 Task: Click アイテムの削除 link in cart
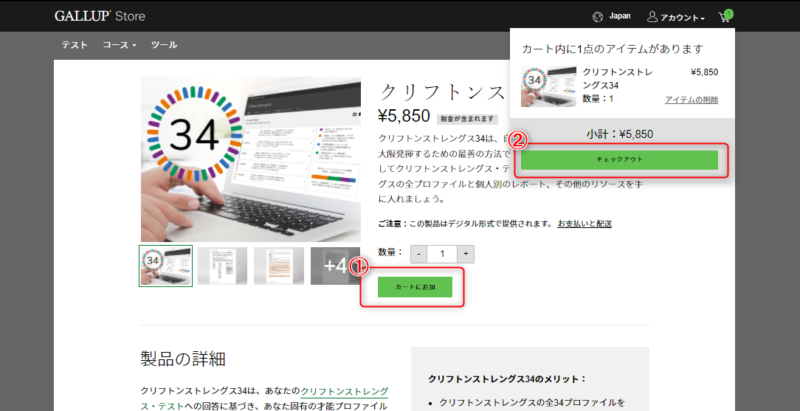click(x=691, y=100)
